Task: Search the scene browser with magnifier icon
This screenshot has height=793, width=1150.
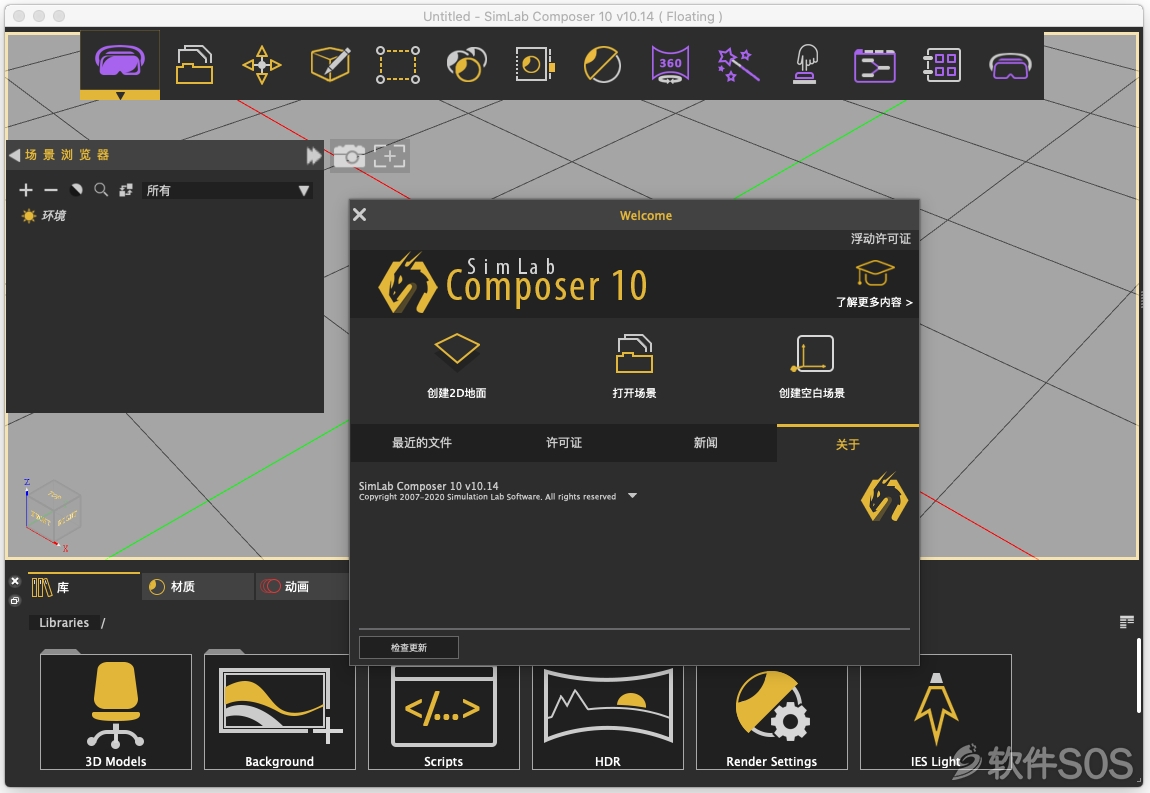Action: (x=101, y=190)
